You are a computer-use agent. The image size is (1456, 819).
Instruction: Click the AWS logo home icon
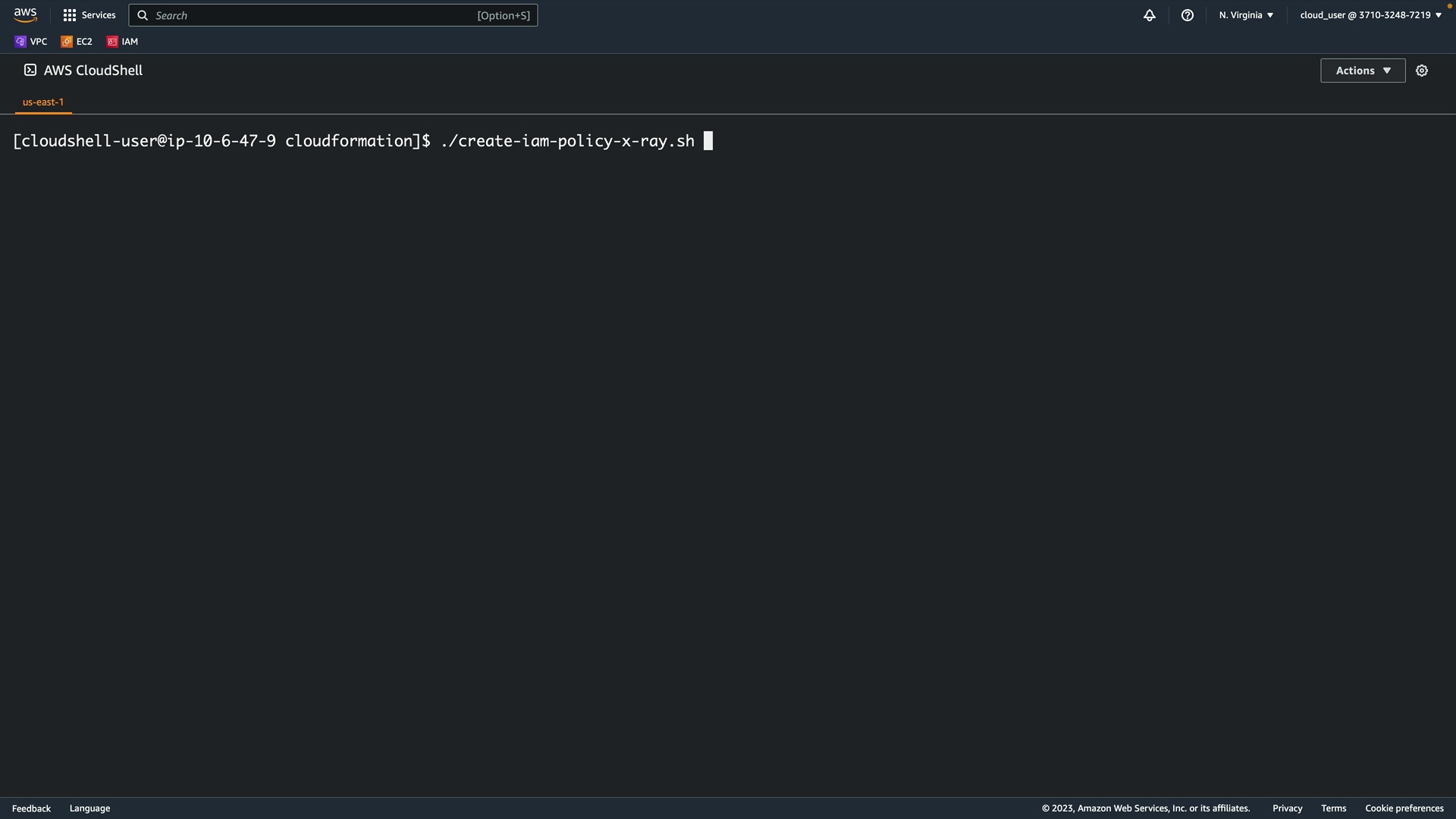[25, 15]
